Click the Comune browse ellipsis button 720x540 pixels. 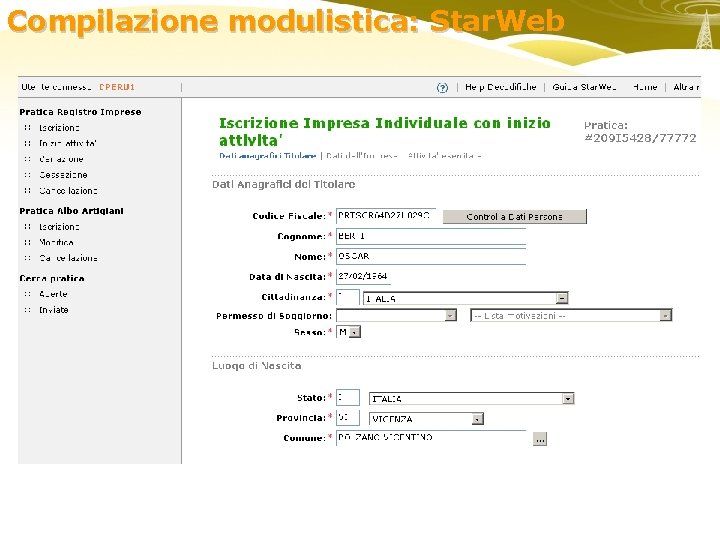540,439
